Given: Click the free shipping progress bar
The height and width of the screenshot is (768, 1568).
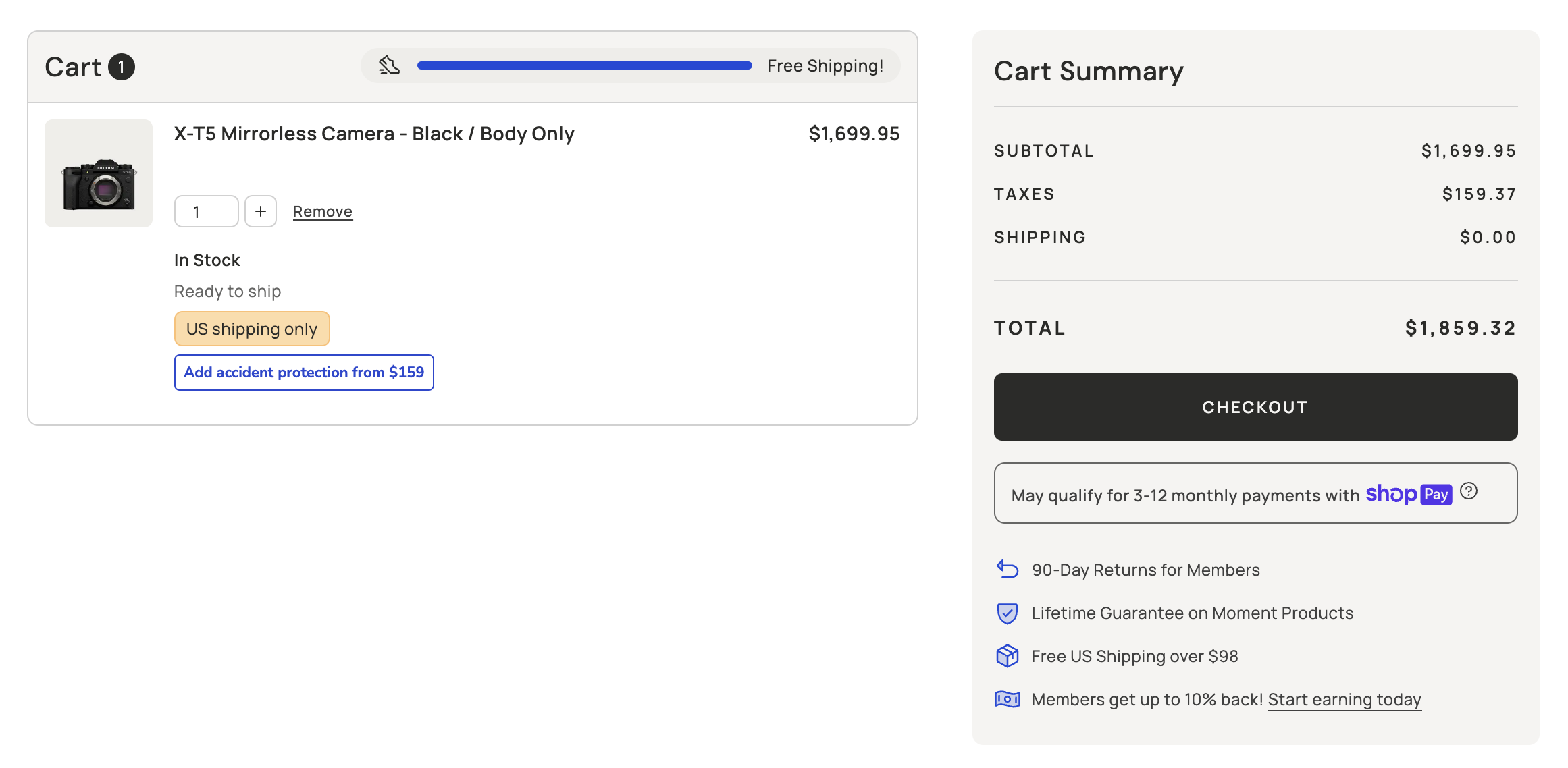Looking at the screenshot, I should [584, 65].
